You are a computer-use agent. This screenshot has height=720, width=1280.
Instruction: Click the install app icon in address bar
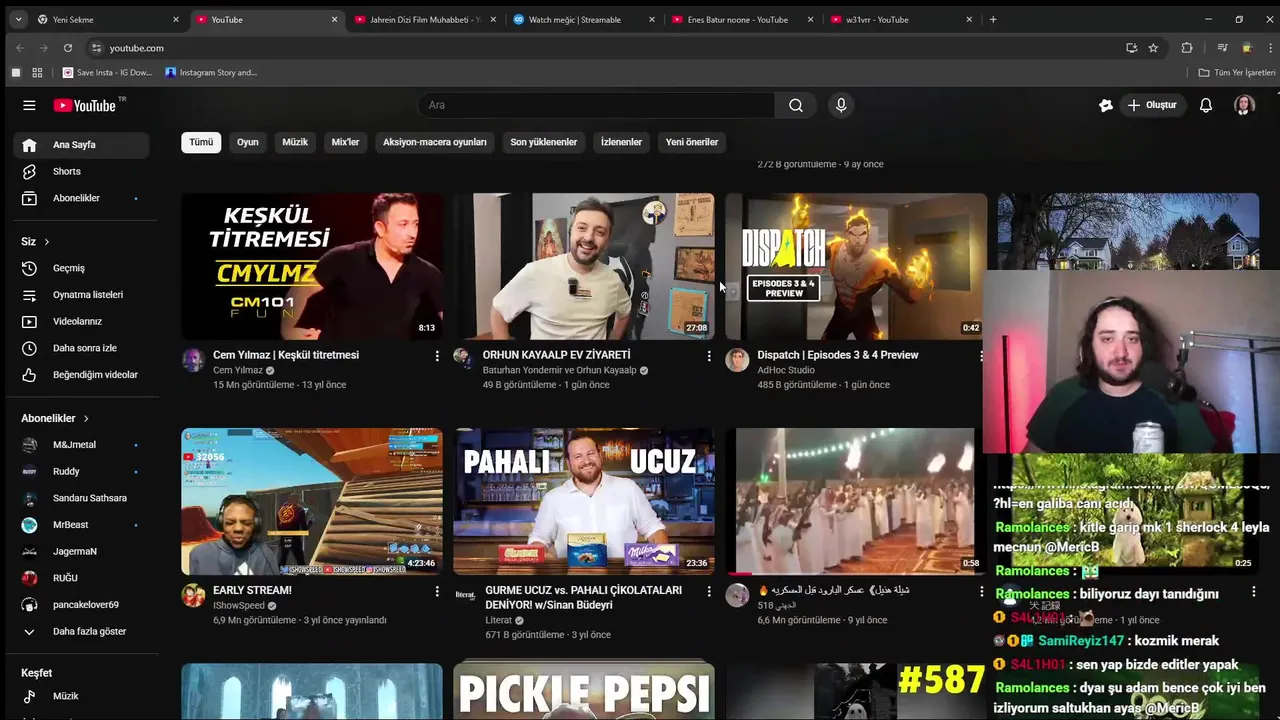tap(1131, 48)
